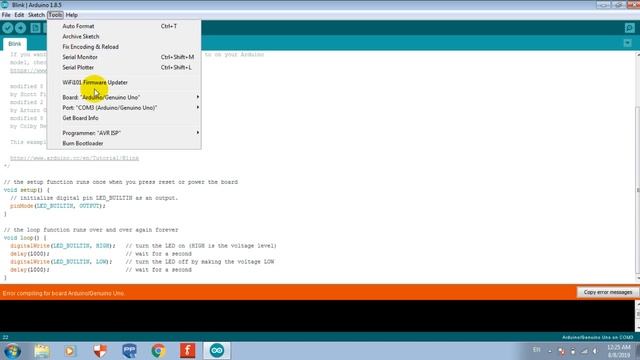Open the Serial Monitor magnifier icon

(x=629, y=28)
